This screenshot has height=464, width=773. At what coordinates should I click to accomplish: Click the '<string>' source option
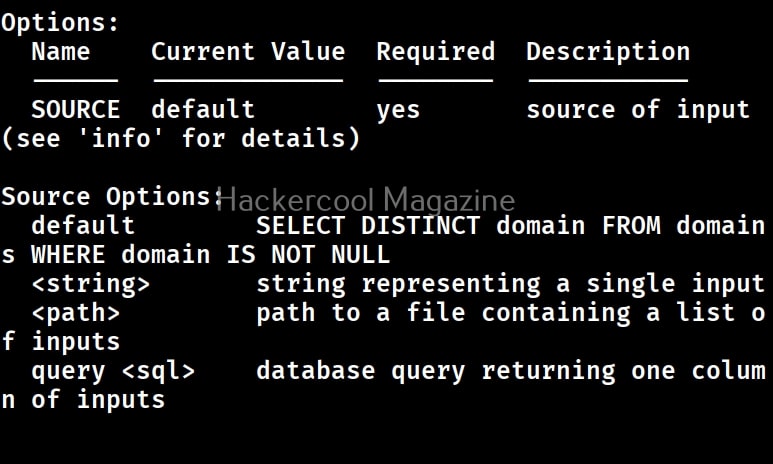(x=90, y=284)
